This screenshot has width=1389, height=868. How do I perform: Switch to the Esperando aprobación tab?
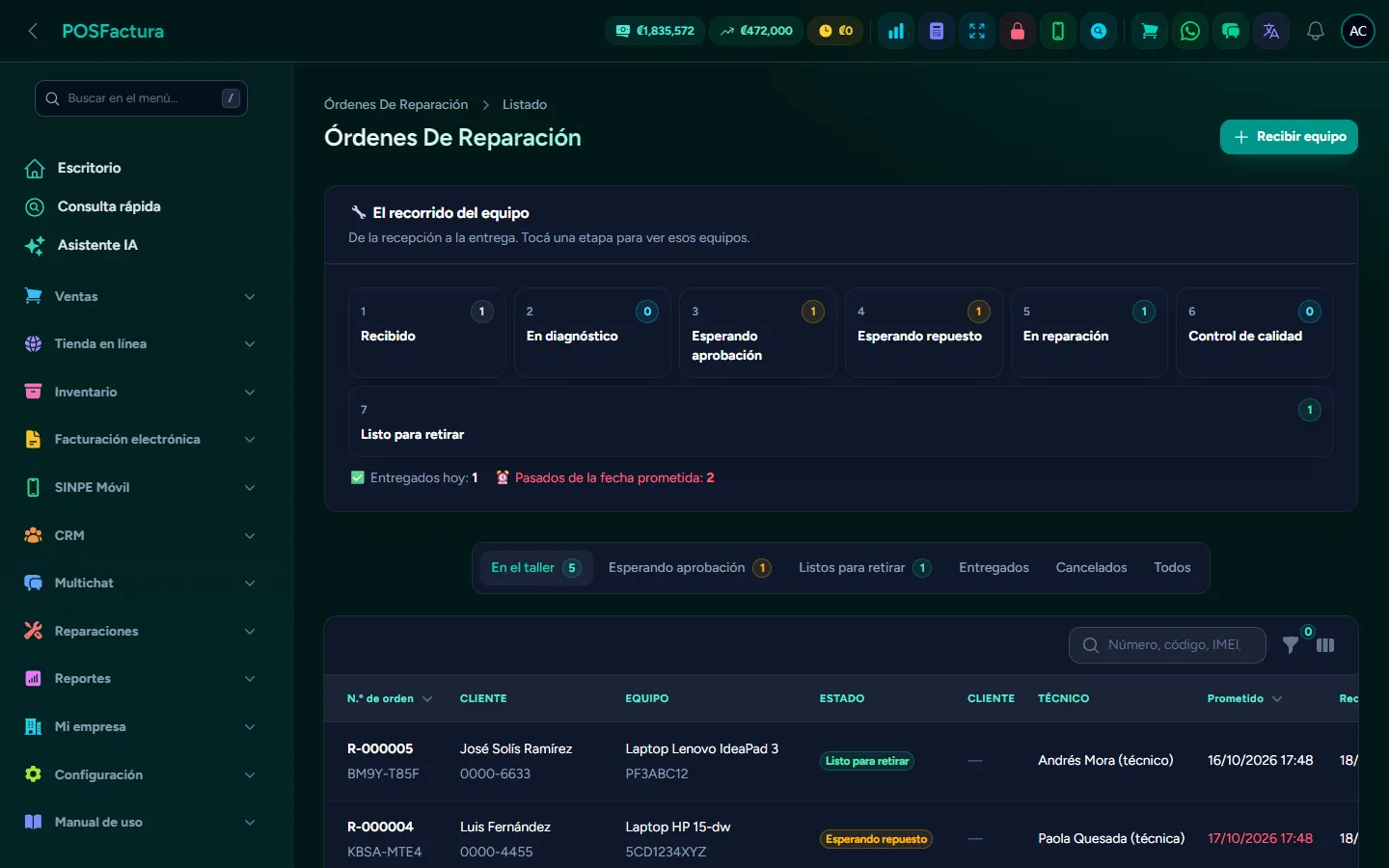tap(690, 568)
